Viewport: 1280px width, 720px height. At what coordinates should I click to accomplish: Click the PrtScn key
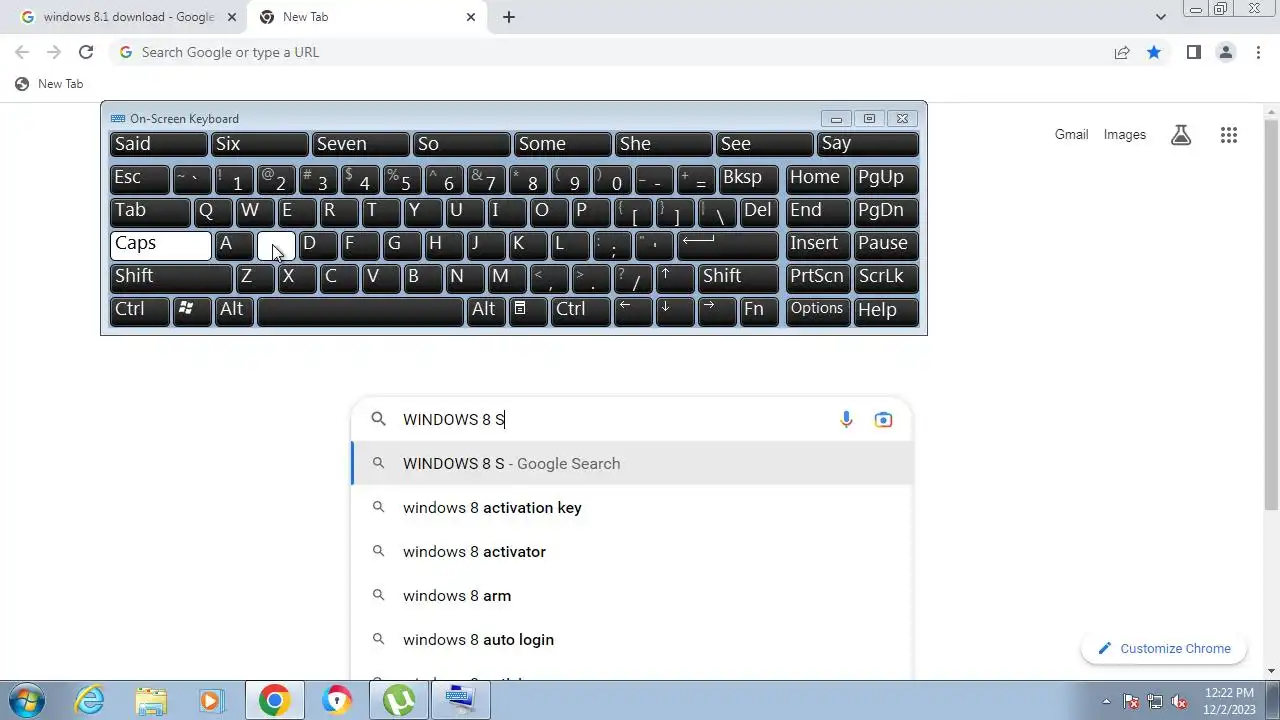click(817, 277)
